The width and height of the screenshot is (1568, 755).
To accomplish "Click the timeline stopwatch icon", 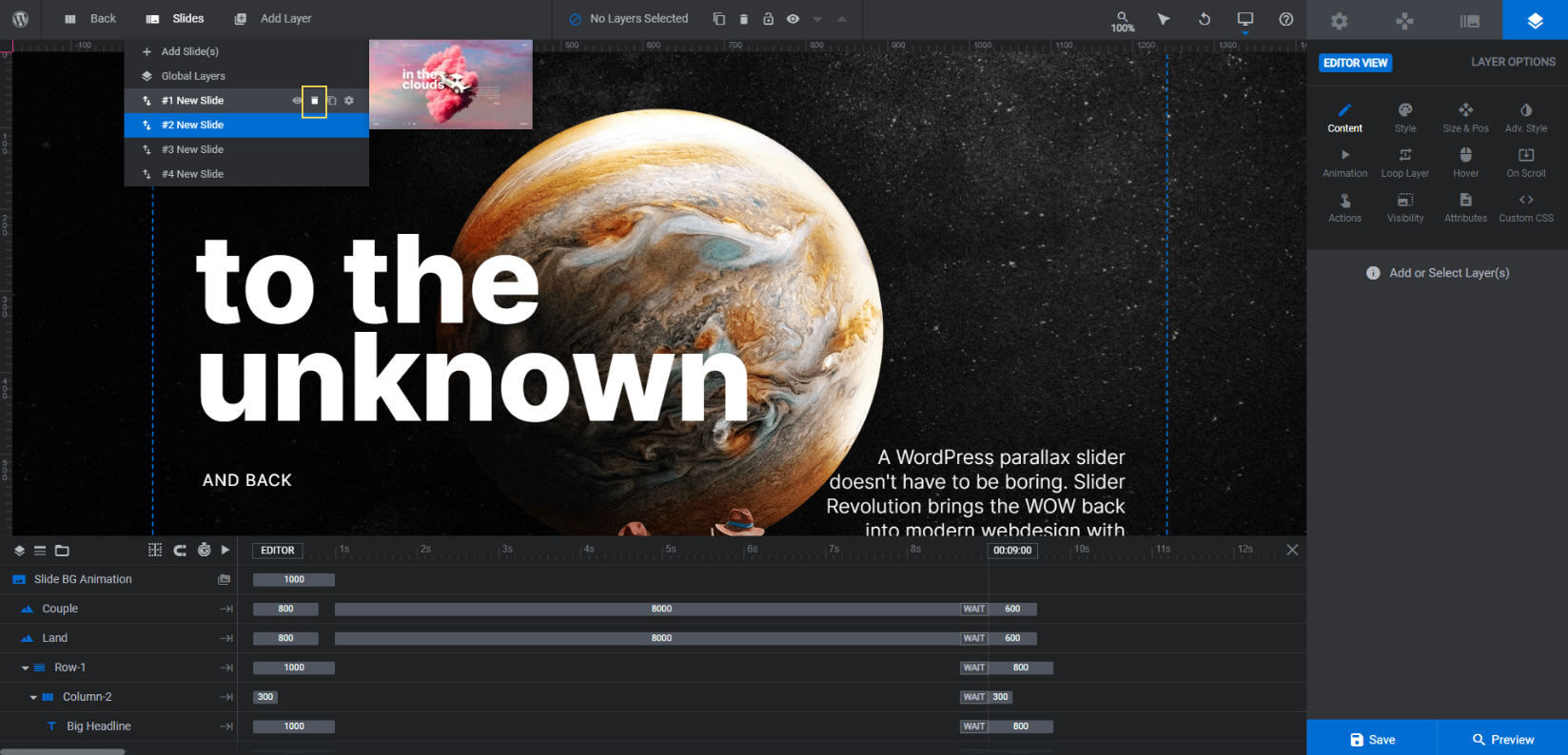I will pyautogui.click(x=204, y=550).
